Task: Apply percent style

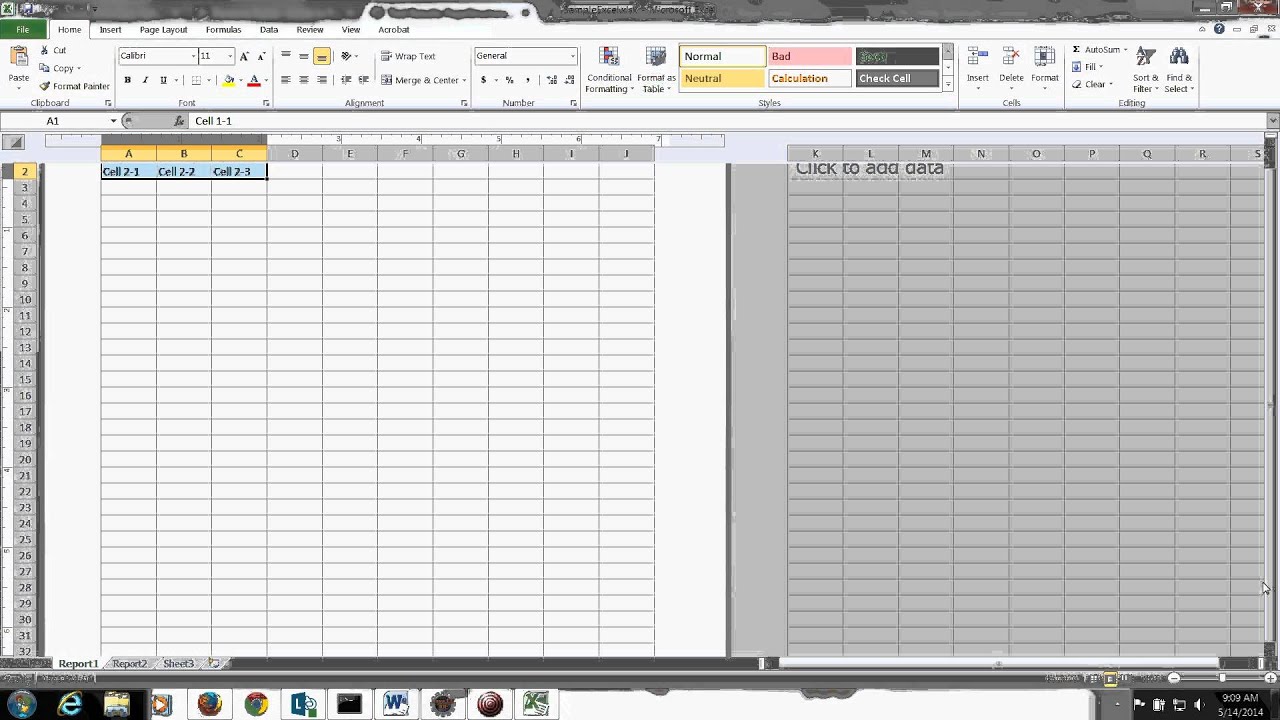Action: click(x=510, y=80)
